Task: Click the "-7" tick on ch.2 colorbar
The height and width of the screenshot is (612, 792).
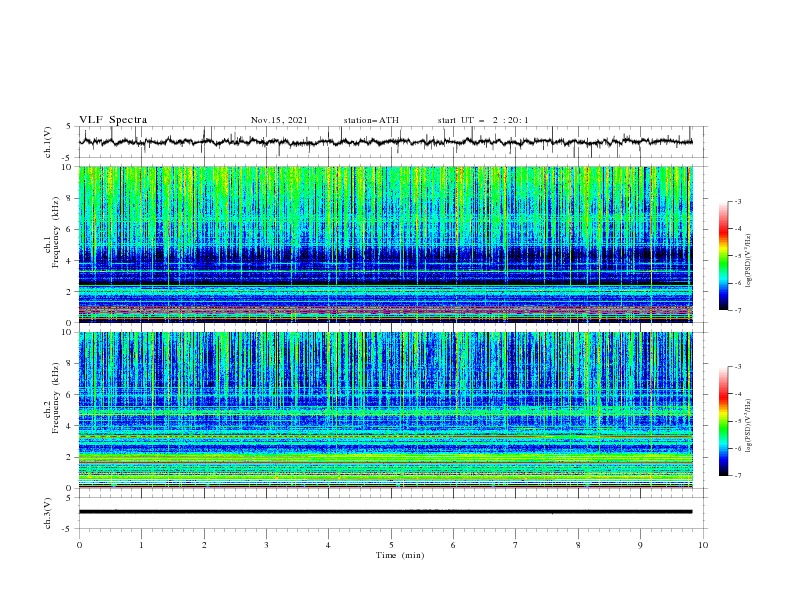Action: point(737,476)
